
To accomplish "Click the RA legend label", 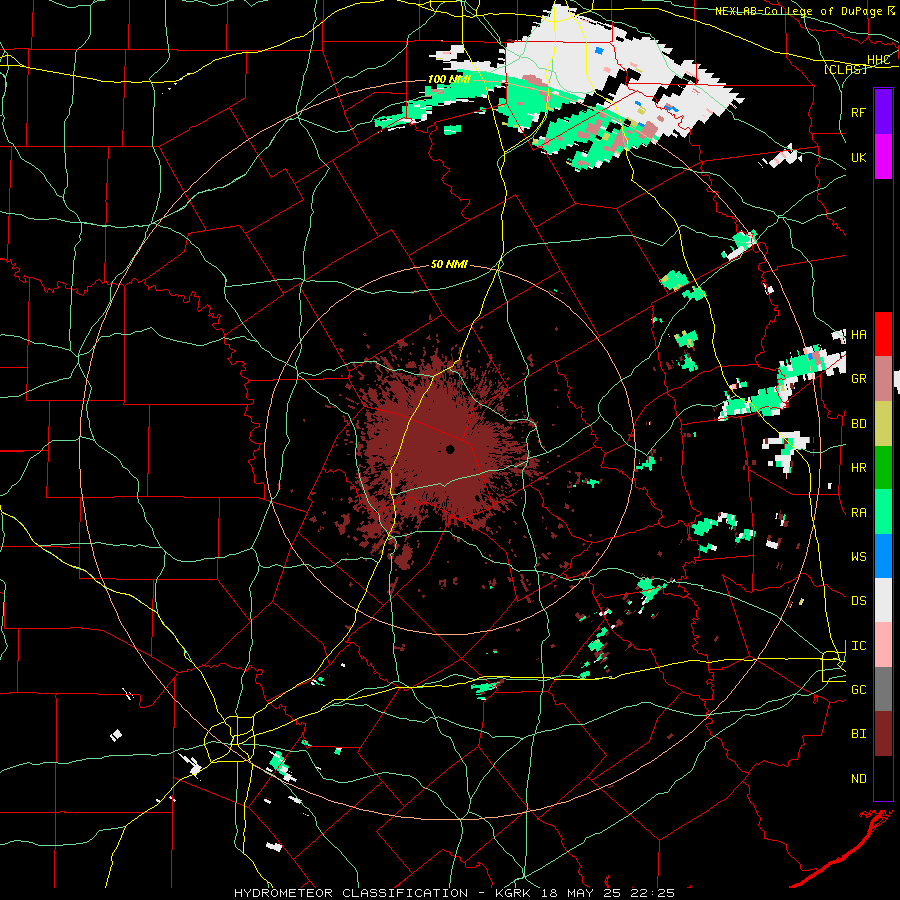I will point(858,513).
